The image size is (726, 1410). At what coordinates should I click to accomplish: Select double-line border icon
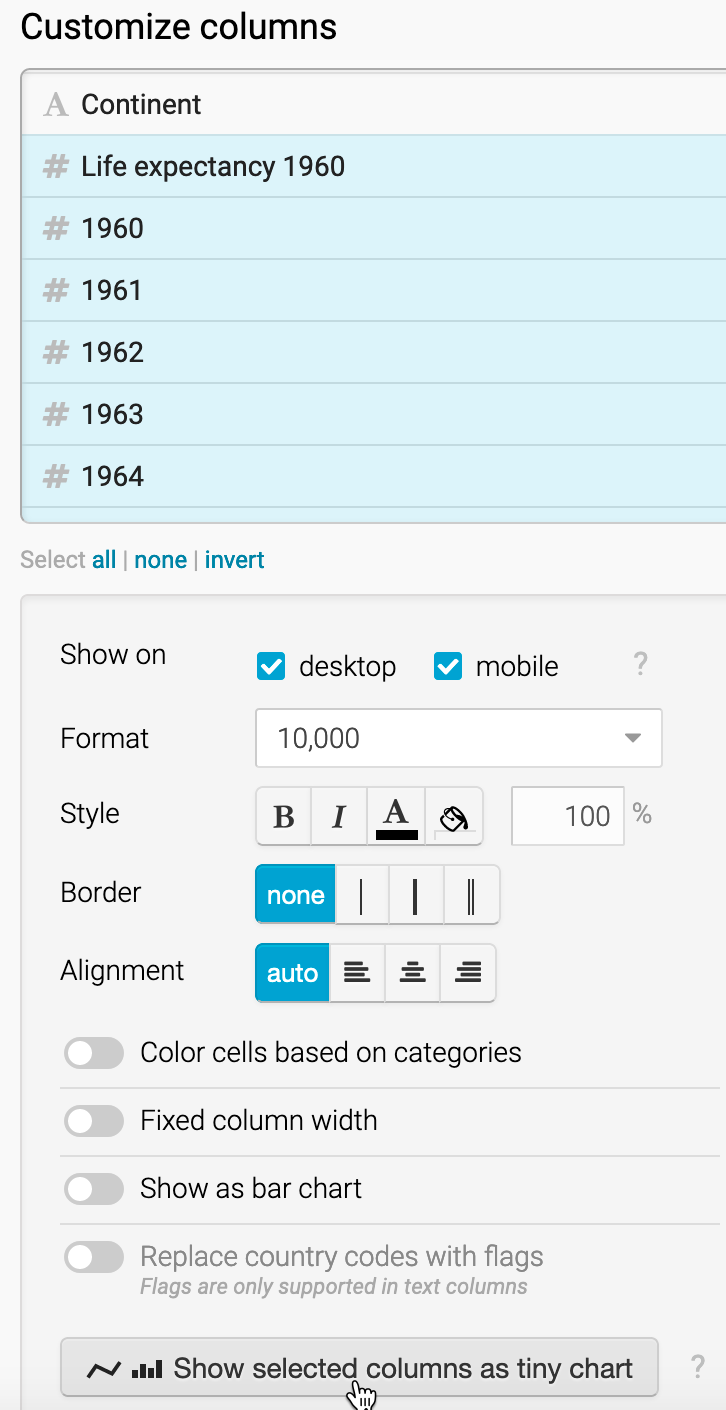471,895
